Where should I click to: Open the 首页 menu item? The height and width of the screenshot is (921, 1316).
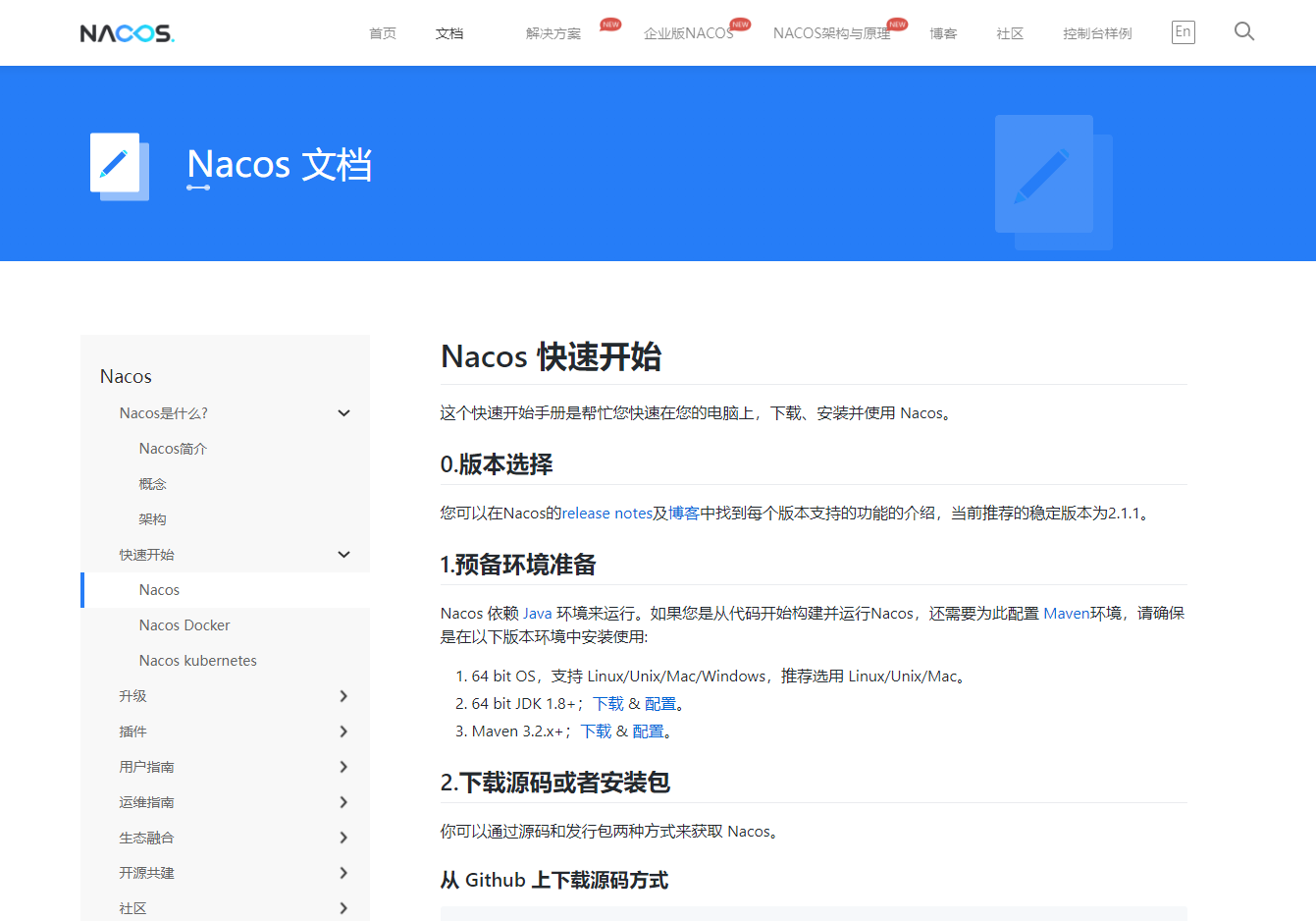point(382,32)
